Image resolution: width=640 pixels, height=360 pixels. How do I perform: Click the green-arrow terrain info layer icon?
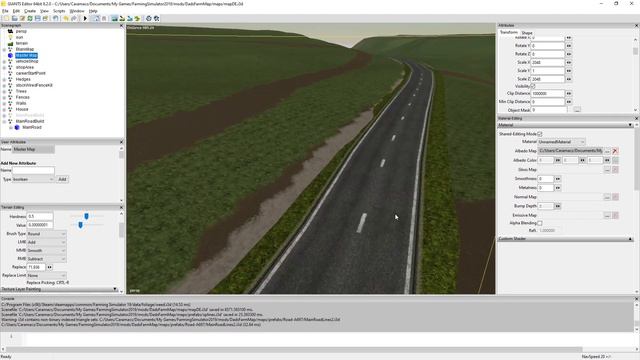click(138, 18)
